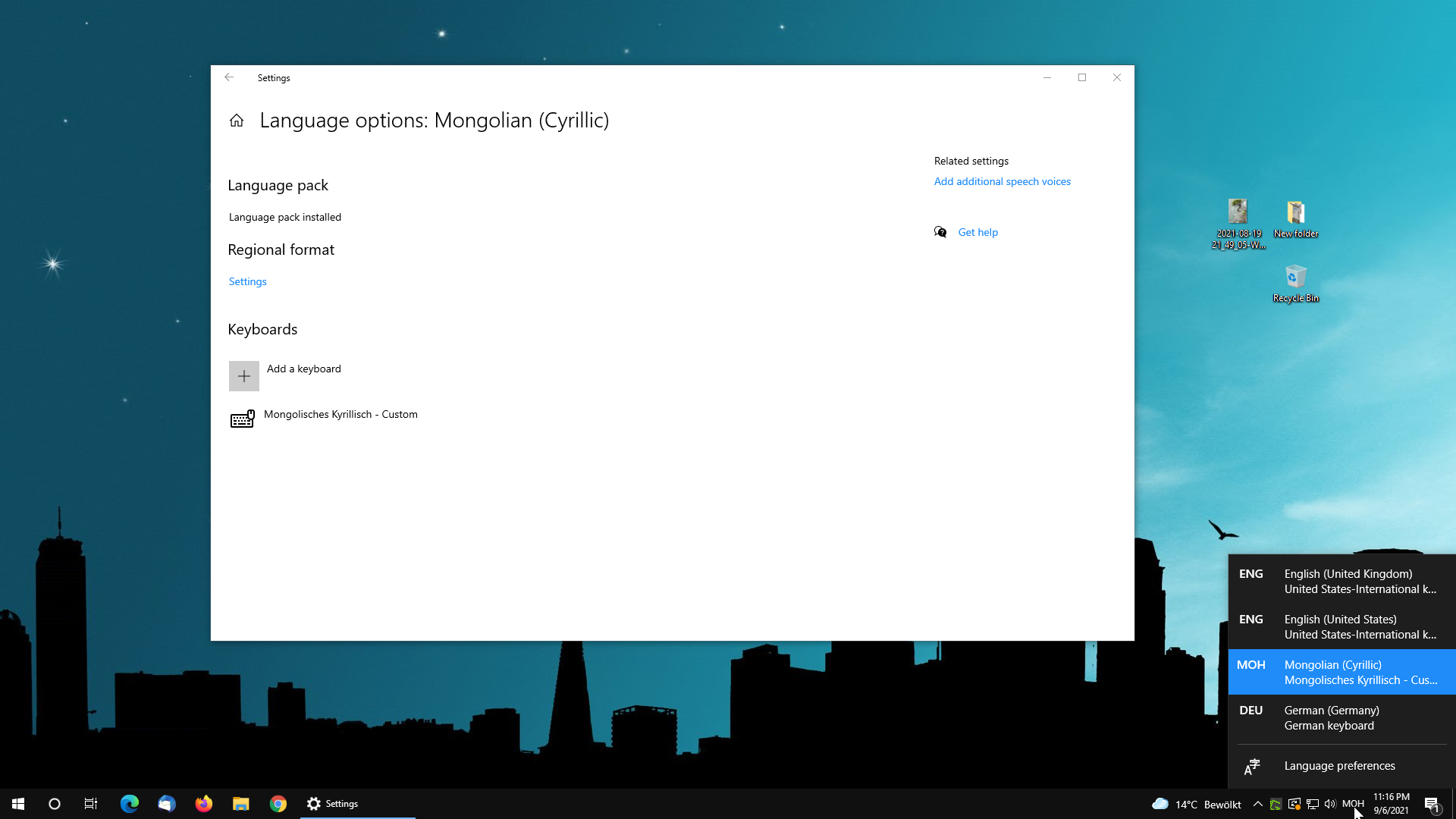Screen dimensions: 1456x819
Task: Open Action Center notification icon
Action: click(x=1431, y=804)
